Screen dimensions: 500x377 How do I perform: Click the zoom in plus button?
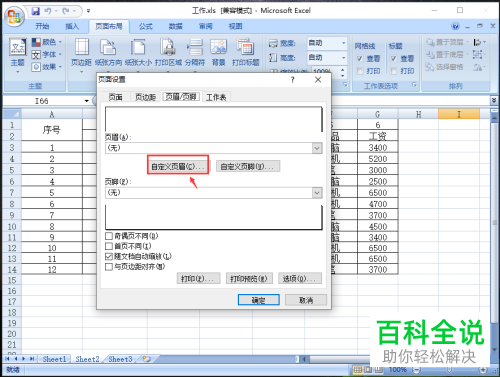pos(483,370)
